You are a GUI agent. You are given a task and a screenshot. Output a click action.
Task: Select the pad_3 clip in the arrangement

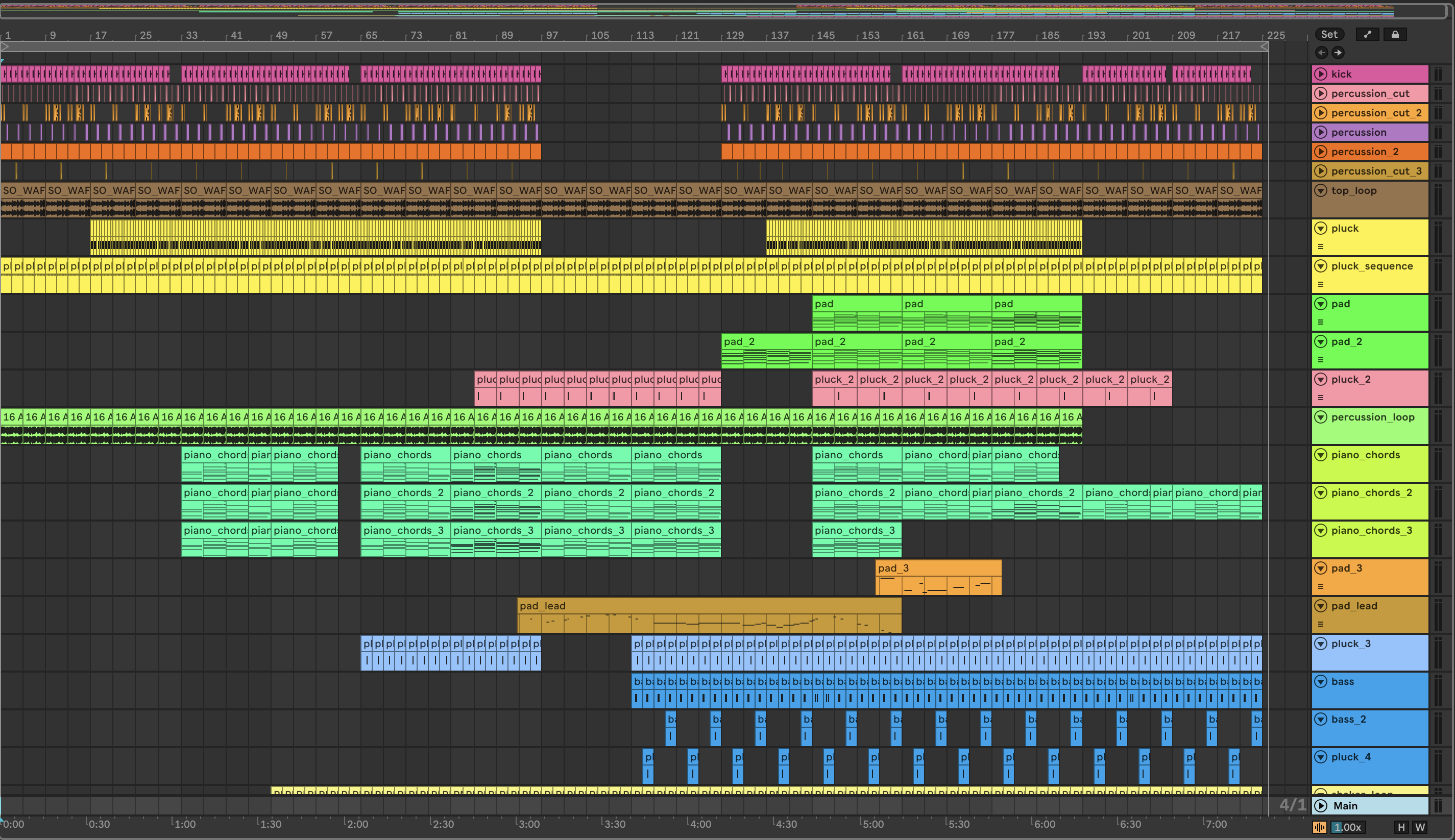pyautogui.click(x=938, y=569)
